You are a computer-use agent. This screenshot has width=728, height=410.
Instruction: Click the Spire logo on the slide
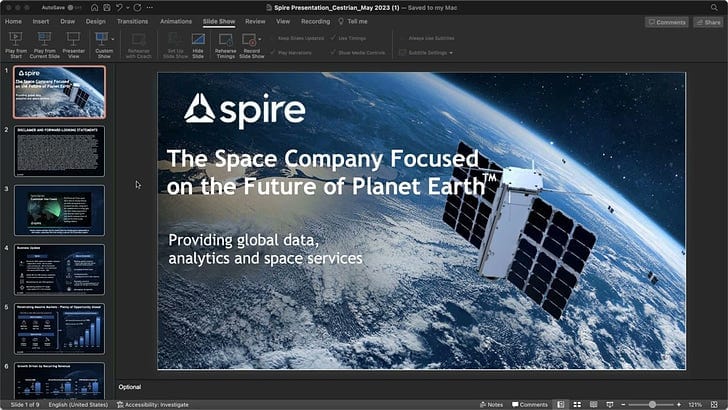(x=245, y=110)
